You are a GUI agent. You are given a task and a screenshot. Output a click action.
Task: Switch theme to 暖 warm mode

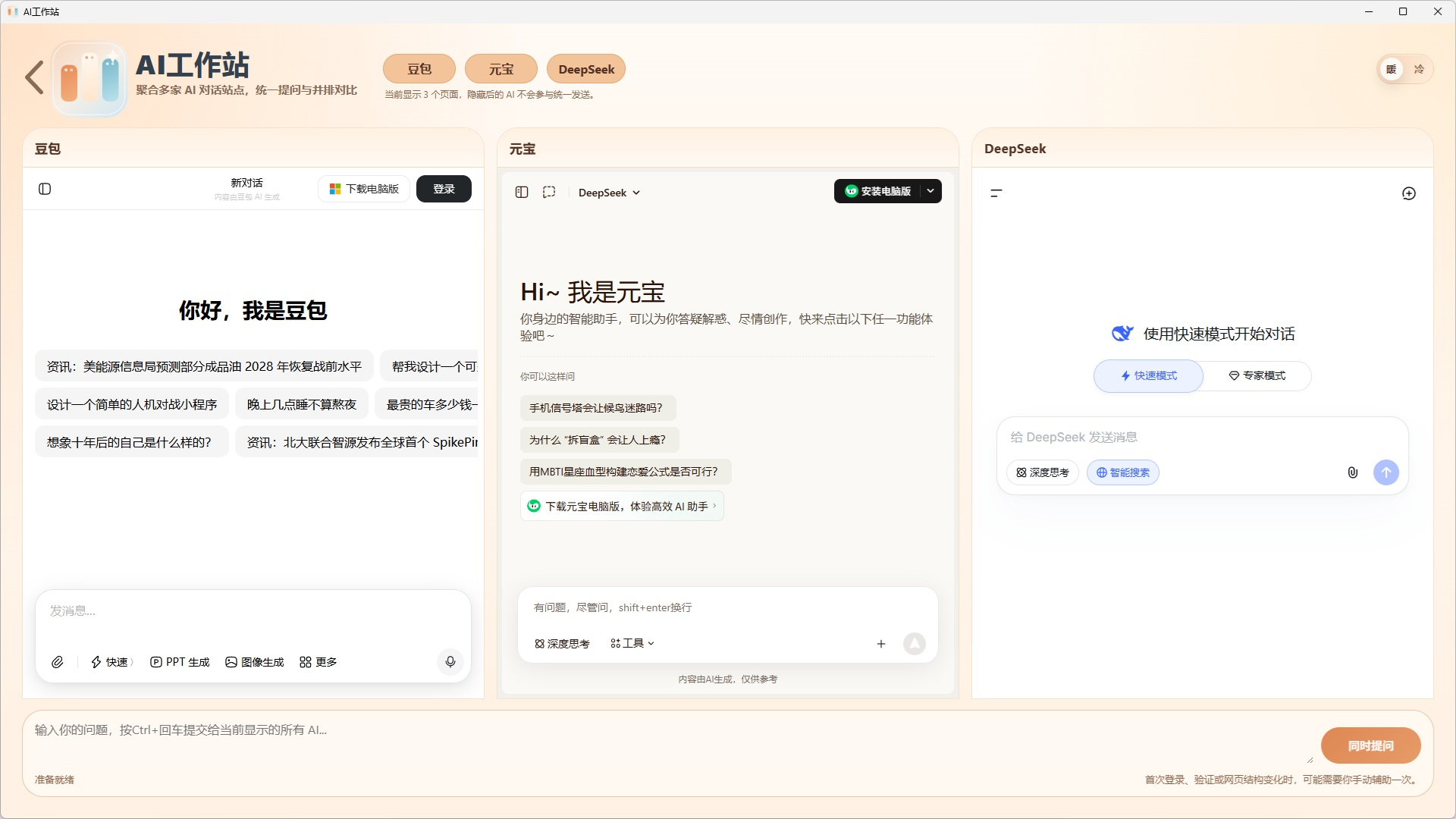[x=1392, y=69]
